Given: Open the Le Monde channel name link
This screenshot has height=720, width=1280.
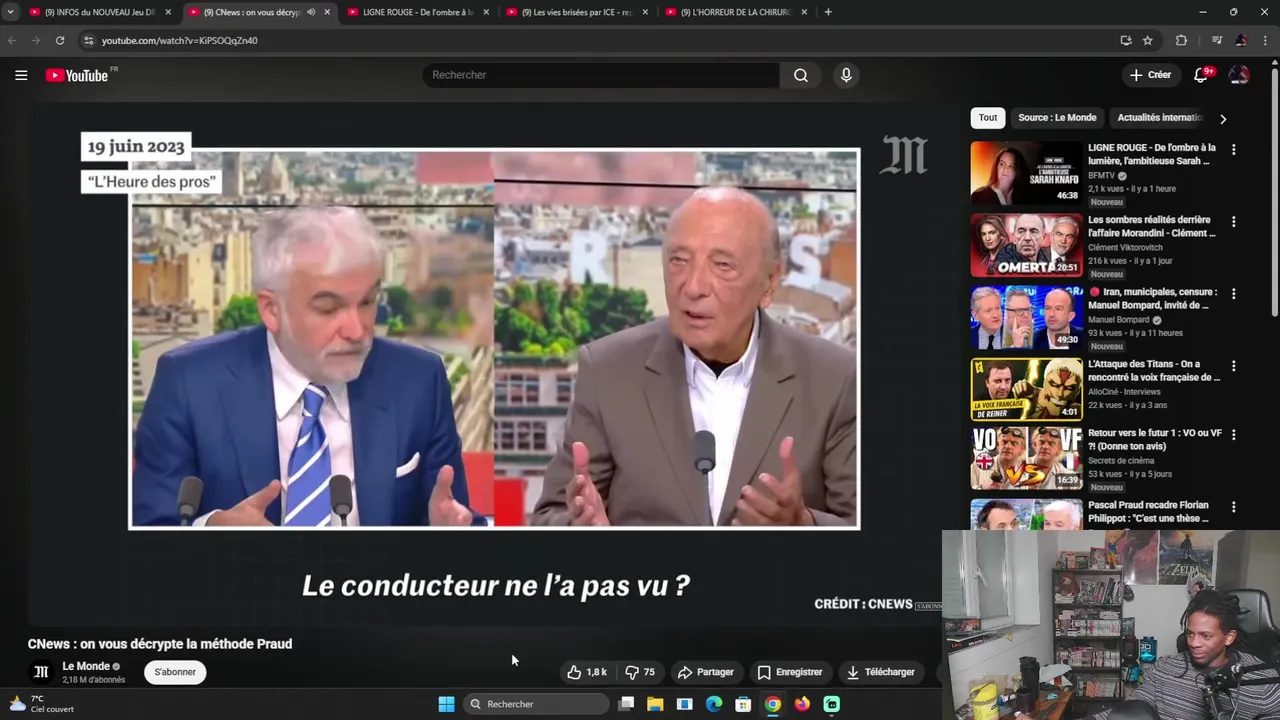Looking at the screenshot, I should [x=86, y=666].
